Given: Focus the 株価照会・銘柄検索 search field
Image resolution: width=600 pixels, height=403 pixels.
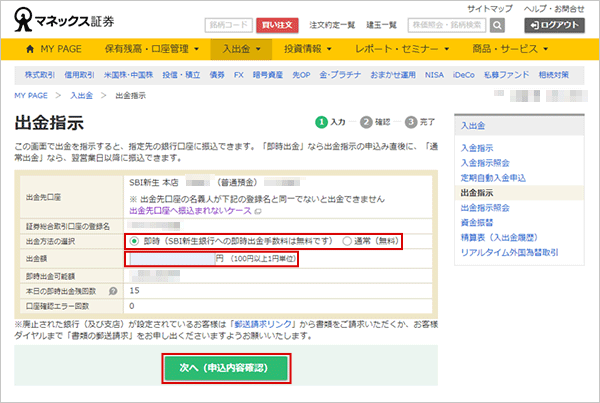Looking at the screenshot, I should point(447,25).
